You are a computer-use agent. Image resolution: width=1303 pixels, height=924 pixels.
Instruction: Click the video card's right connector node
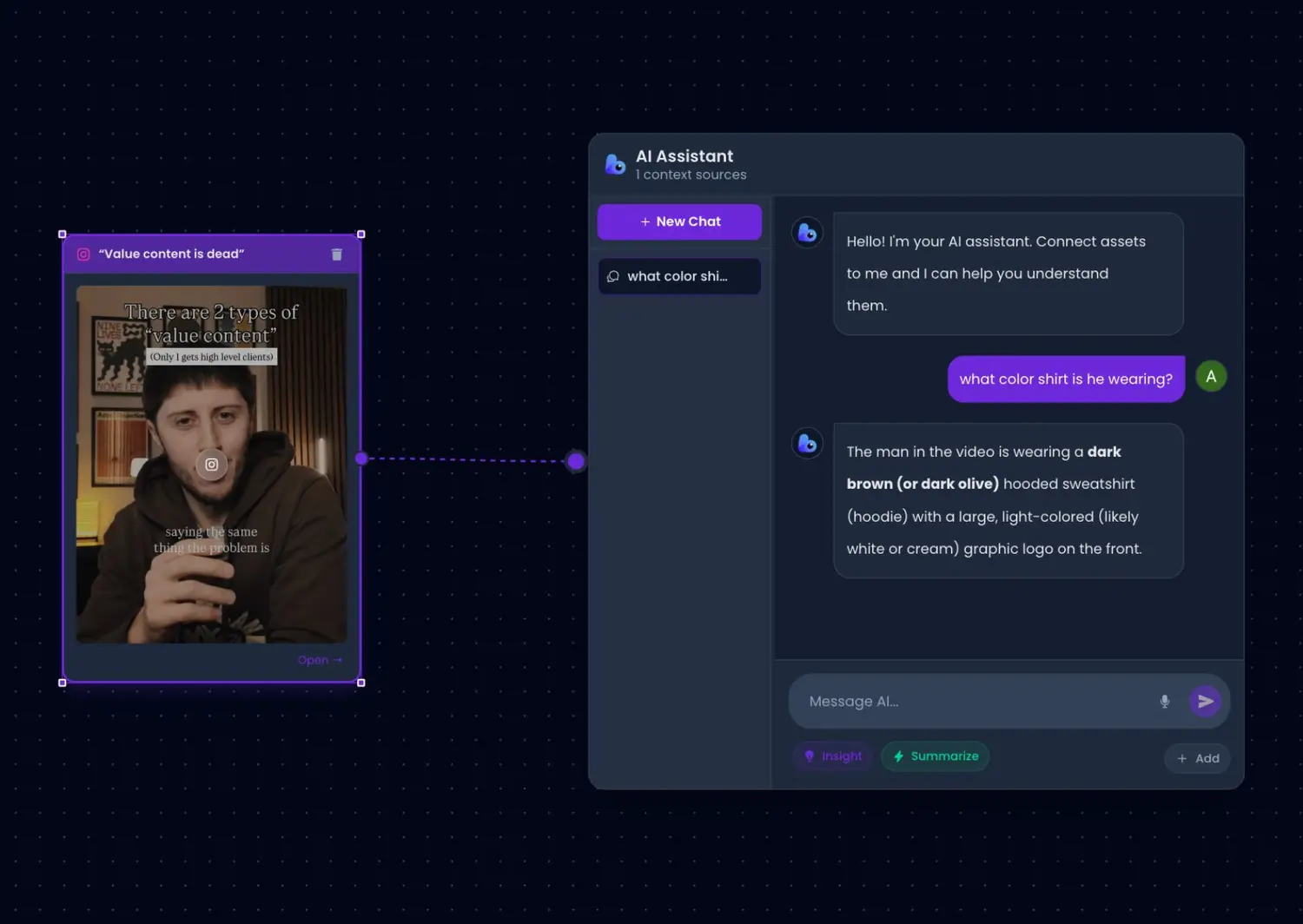click(361, 459)
